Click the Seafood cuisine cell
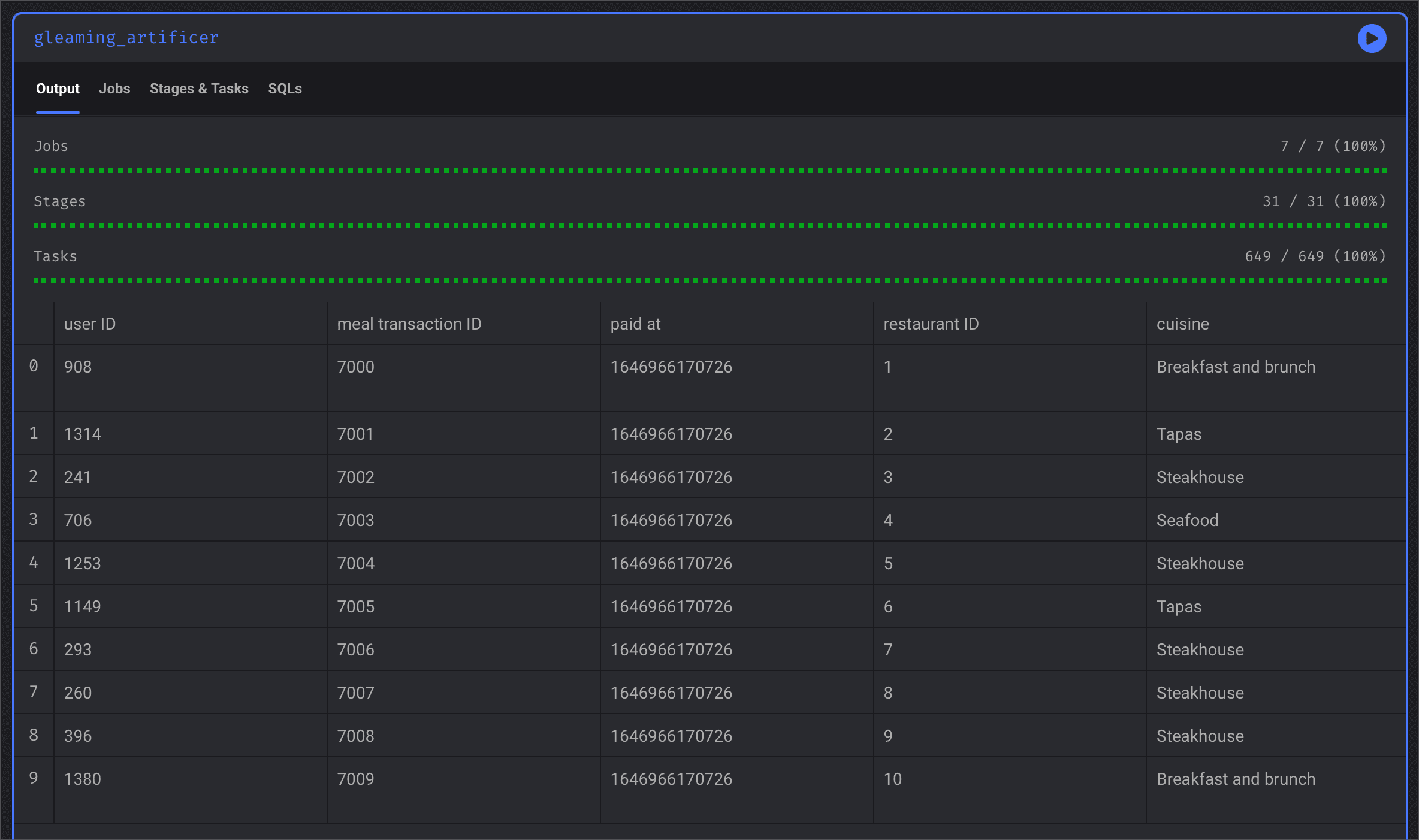Screen dimensions: 1419x840 point(1187,520)
